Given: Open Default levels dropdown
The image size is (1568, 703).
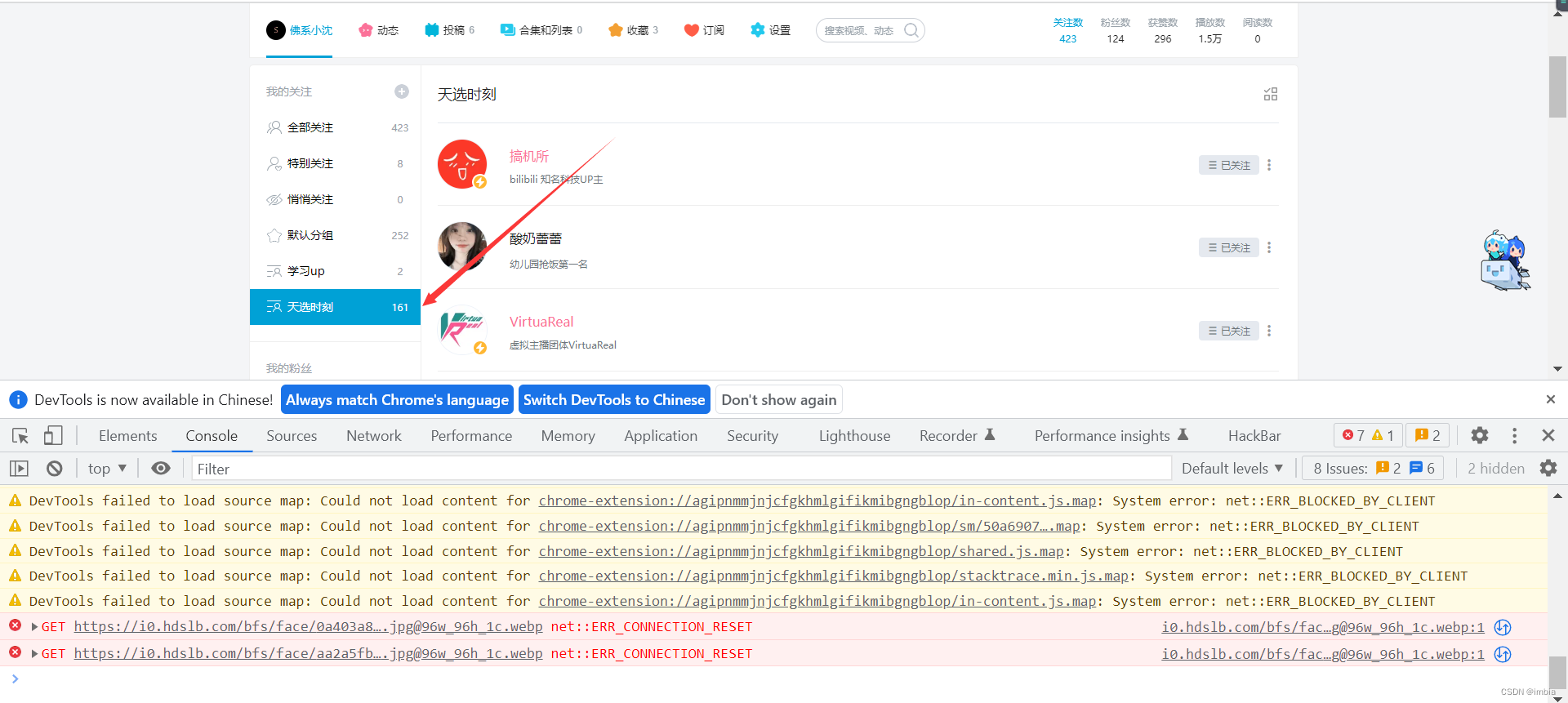Looking at the screenshot, I should coord(1232,469).
